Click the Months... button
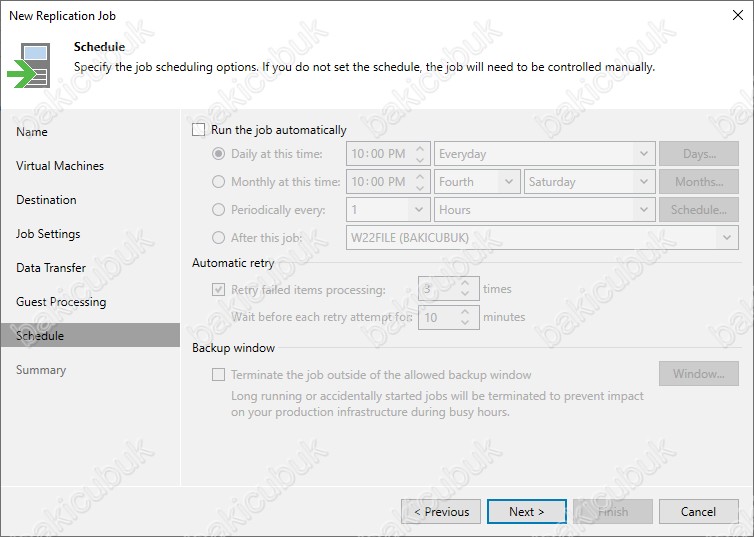Screen dimensions: 754x537 click(x=699, y=182)
